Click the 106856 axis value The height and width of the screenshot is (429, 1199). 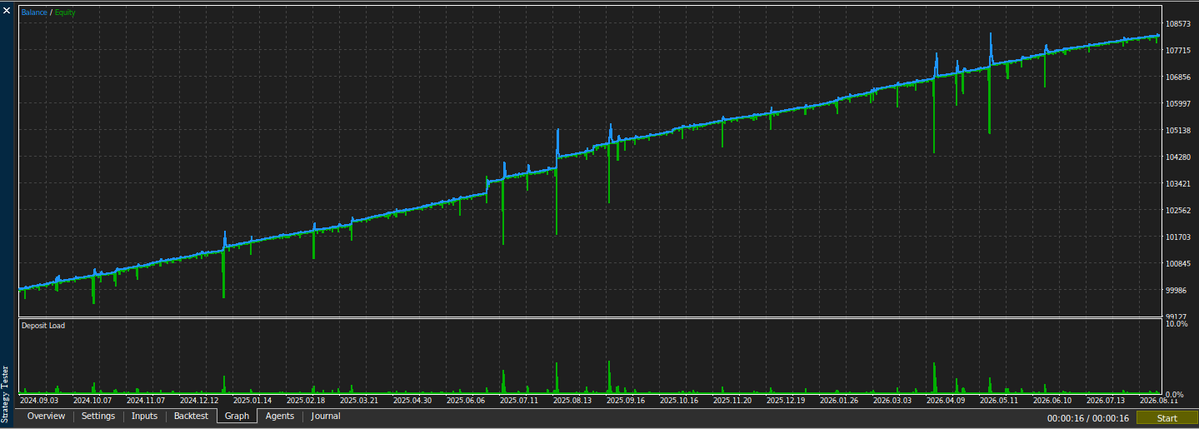tap(1178, 77)
